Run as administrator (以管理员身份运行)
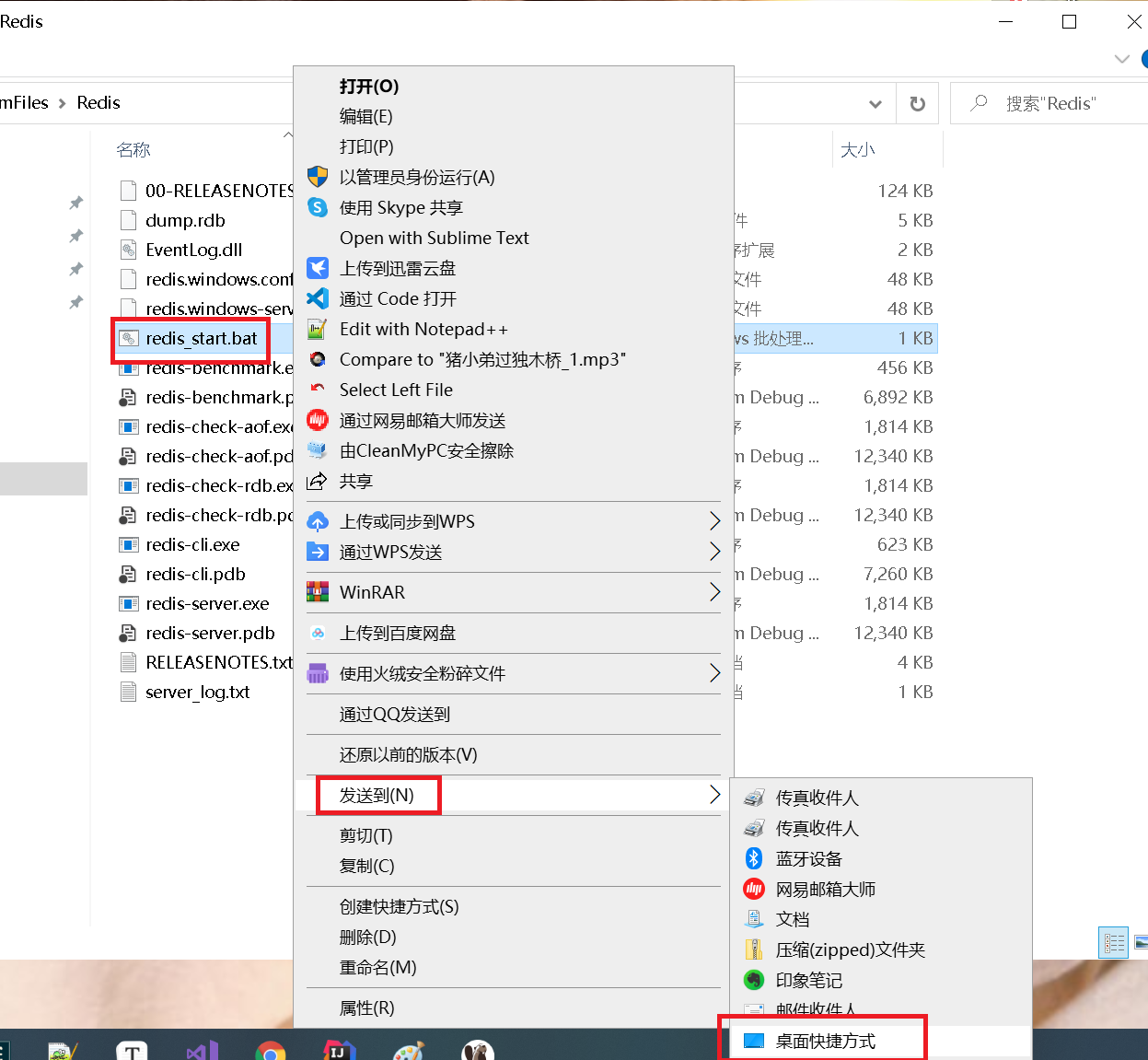This screenshot has width=1148, height=1060. pyautogui.click(x=414, y=177)
